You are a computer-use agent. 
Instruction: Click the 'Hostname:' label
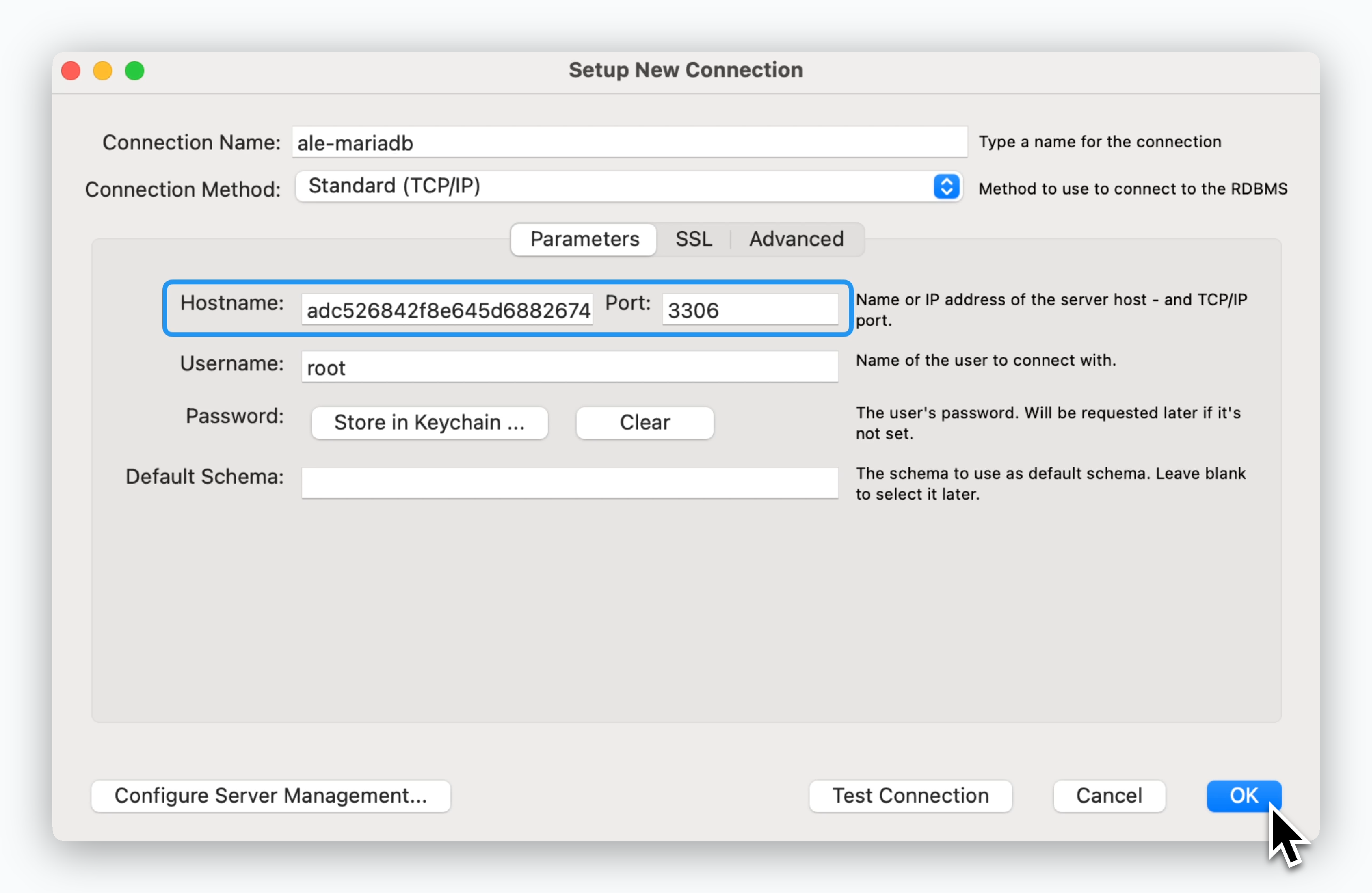[x=232, y=303]
